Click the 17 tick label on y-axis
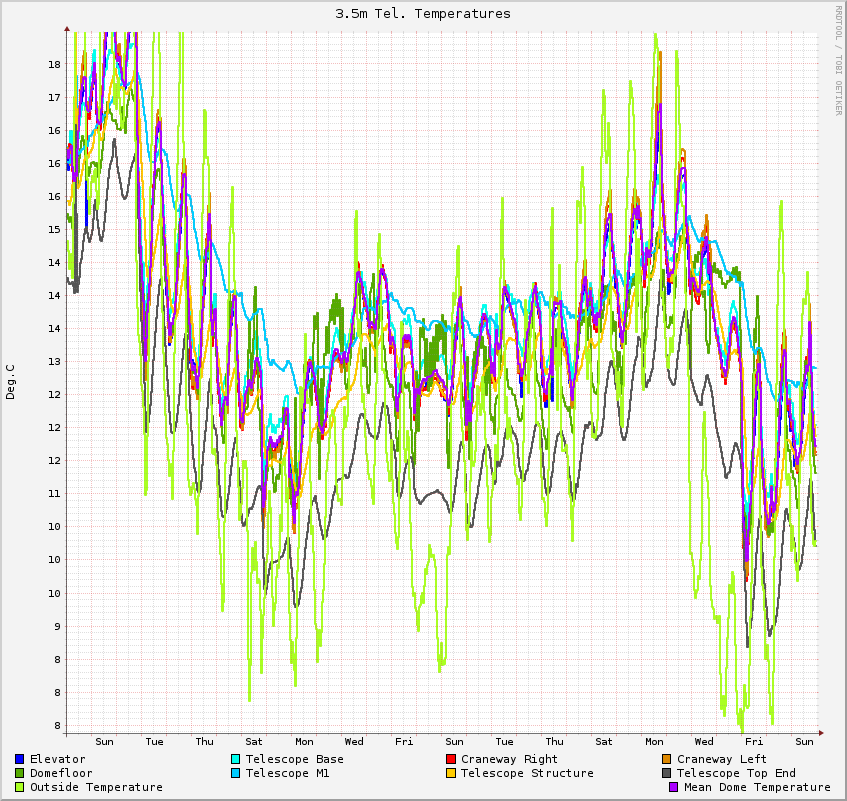Screen dimensions: 847x801 tap(54, 97)
